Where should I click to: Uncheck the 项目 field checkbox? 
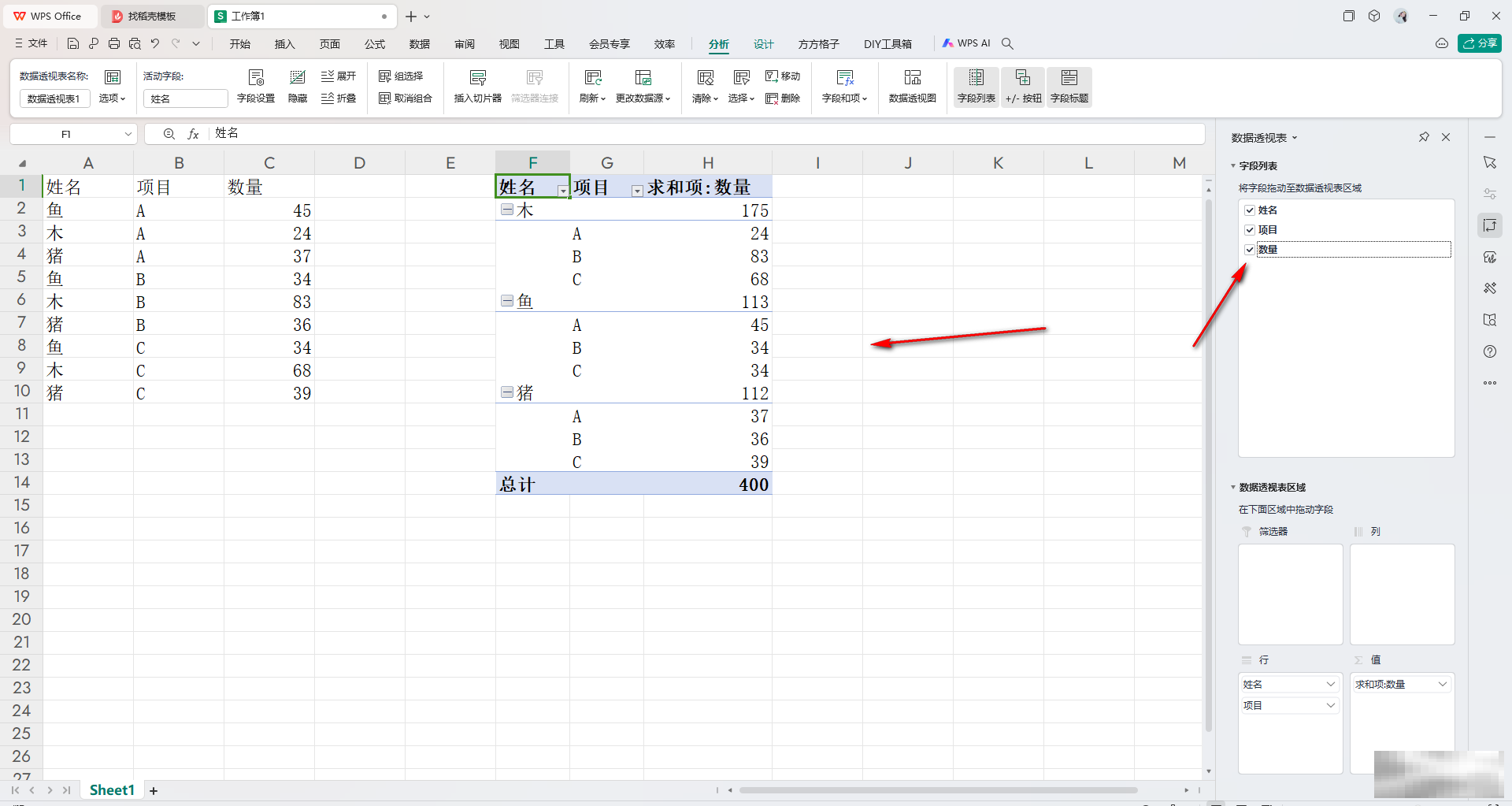pyautogui.click(x=1251, y=229)
